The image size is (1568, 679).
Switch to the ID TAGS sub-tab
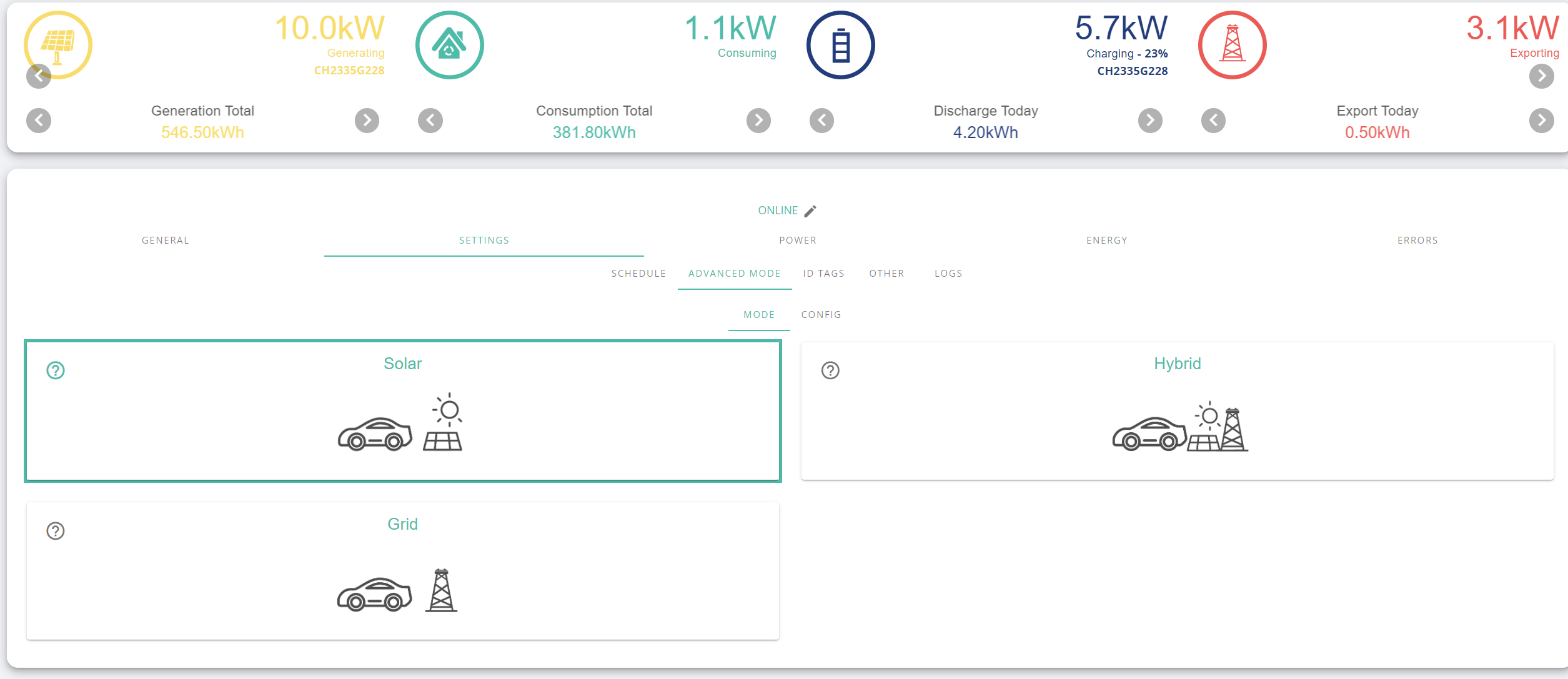824,274
